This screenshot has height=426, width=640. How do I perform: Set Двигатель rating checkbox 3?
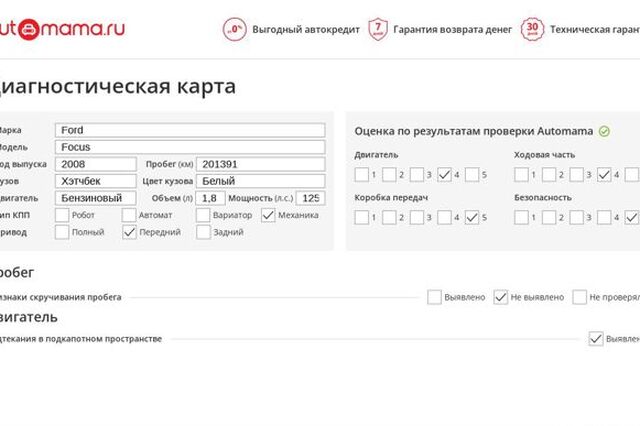click(x=417, y=175)
